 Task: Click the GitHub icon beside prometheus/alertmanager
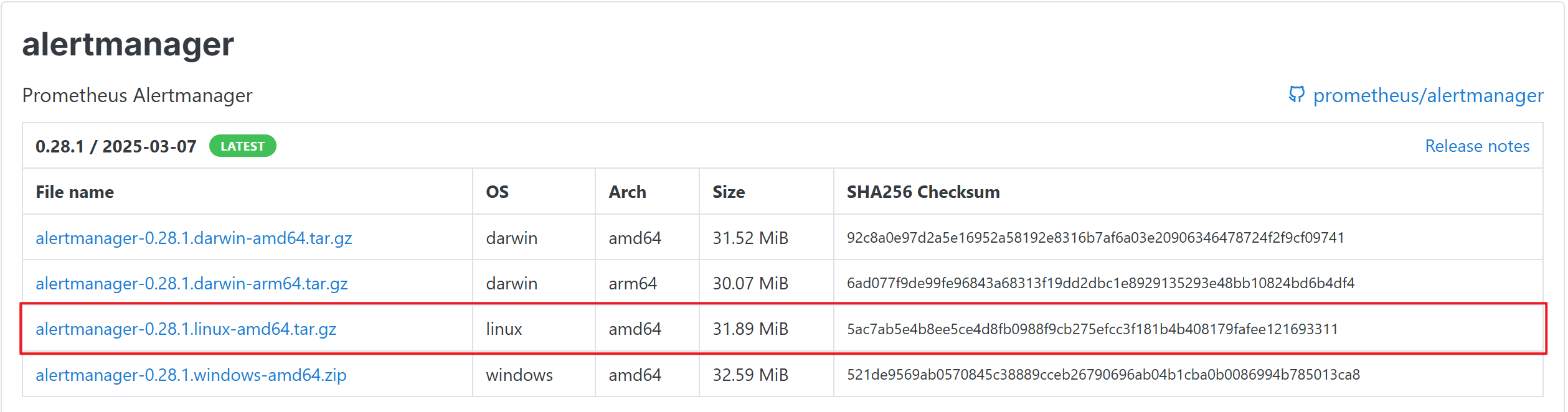tap(1296, 95)
